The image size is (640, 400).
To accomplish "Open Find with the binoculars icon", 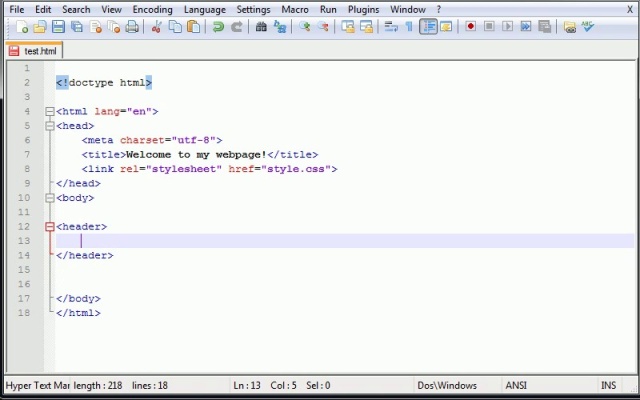I will pyautogui.click(x=262, y=27).
